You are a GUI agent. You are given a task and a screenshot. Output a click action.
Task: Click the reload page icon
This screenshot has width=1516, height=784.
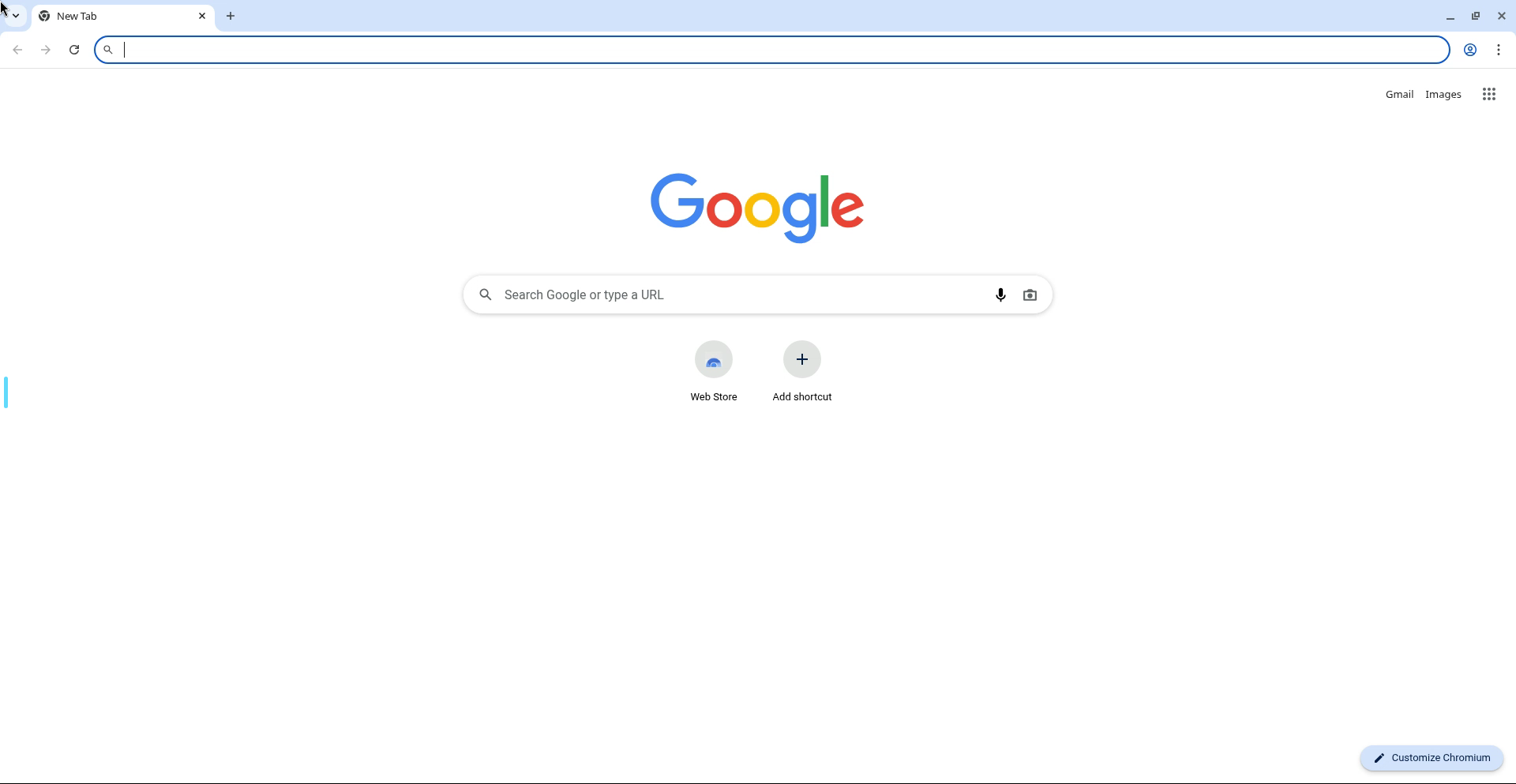click(x=74, y=50)
